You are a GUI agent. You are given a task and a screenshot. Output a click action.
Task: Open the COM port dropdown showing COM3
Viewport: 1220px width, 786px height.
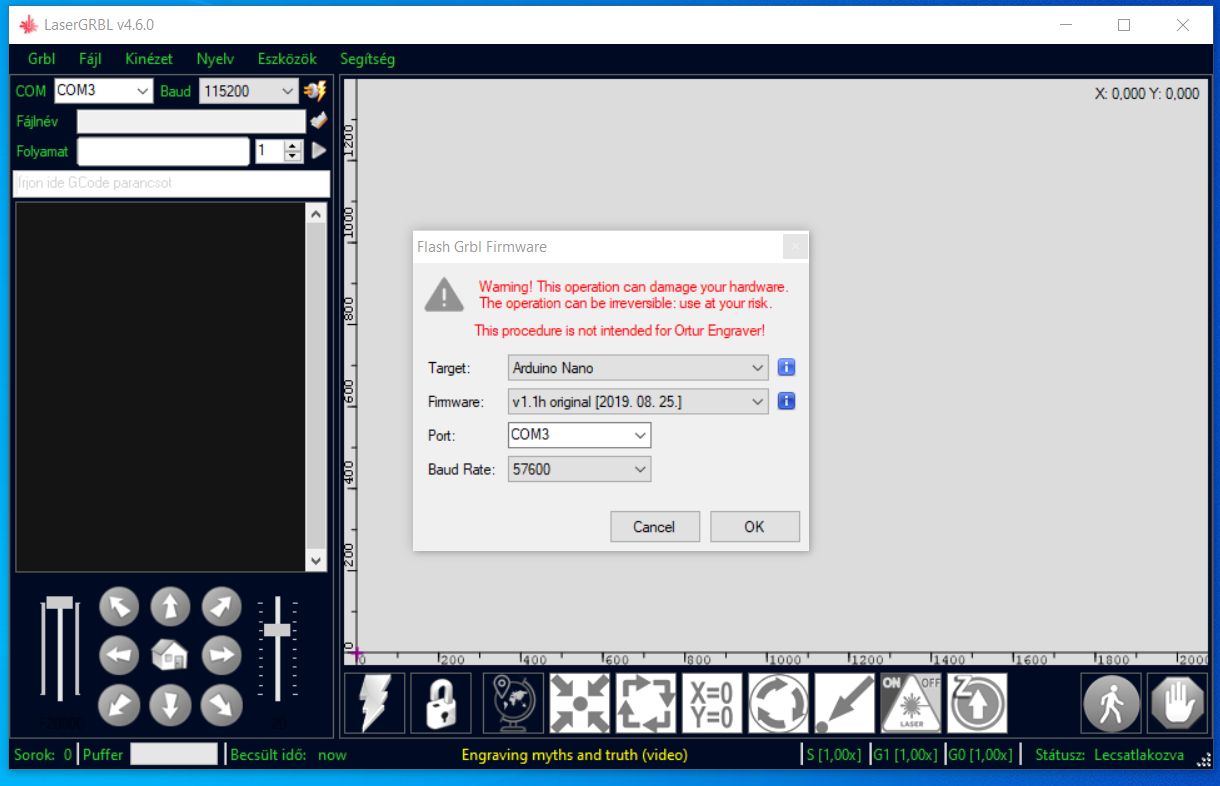(103, 91)
